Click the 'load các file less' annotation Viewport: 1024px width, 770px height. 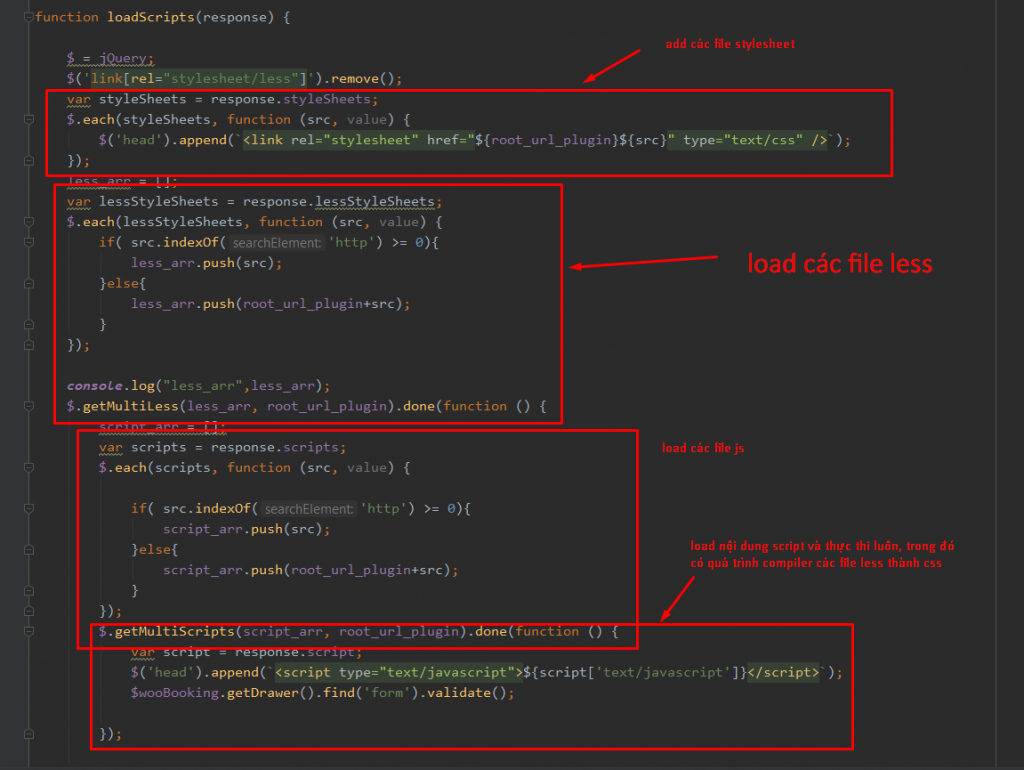840,264
